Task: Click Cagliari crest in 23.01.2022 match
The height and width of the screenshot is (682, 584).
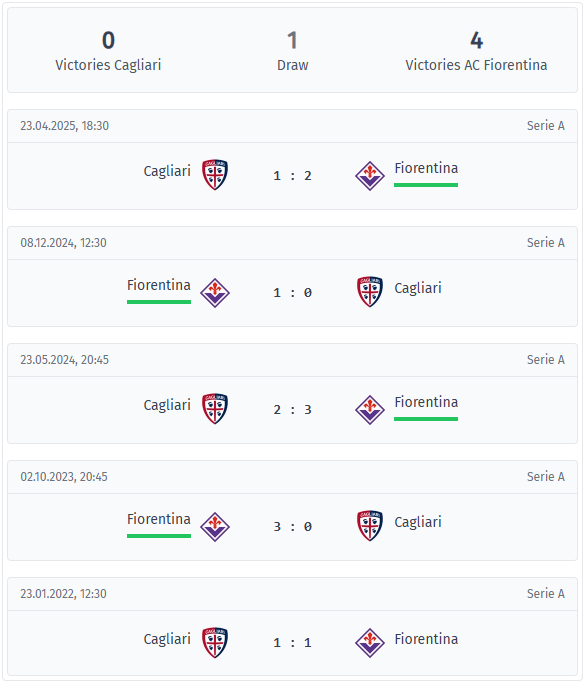Action: coord(215,643)
